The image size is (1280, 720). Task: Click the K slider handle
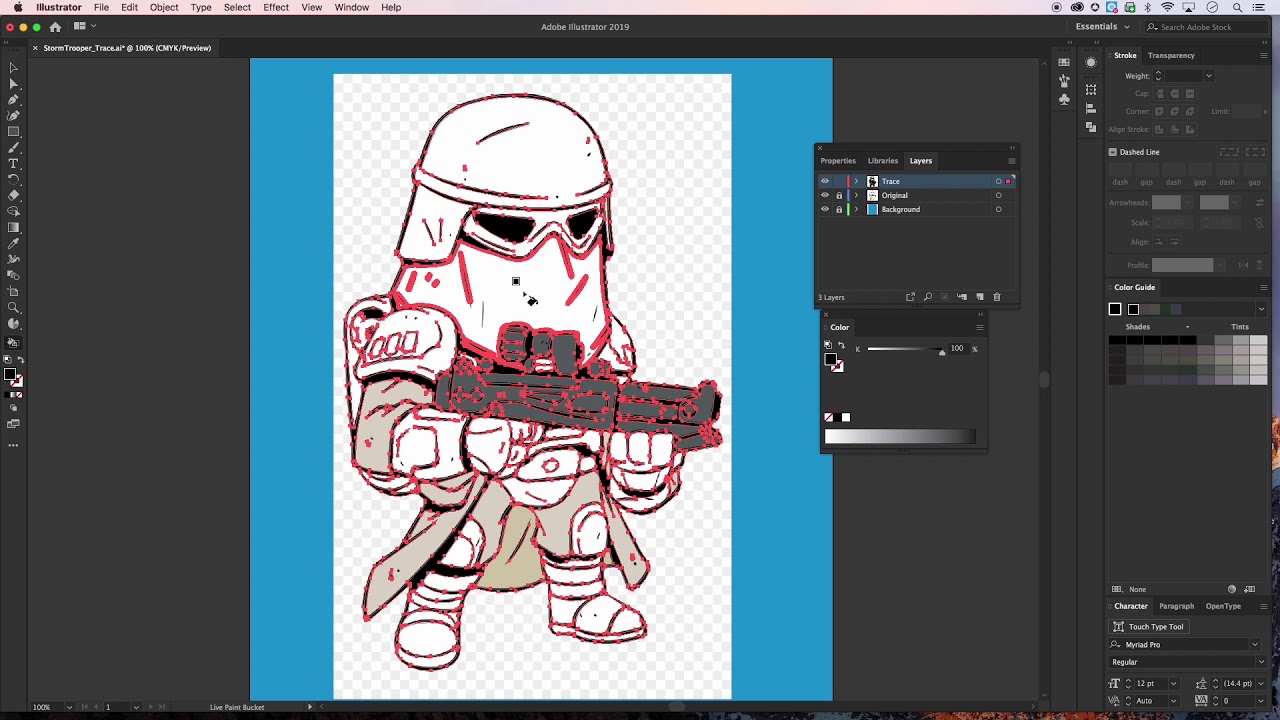pos(942,353)
